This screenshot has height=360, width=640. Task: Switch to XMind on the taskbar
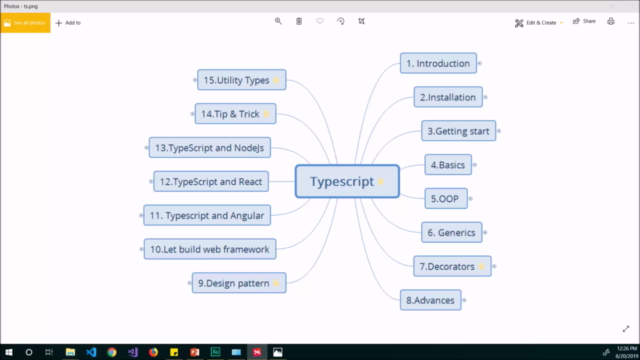[257, 352]
